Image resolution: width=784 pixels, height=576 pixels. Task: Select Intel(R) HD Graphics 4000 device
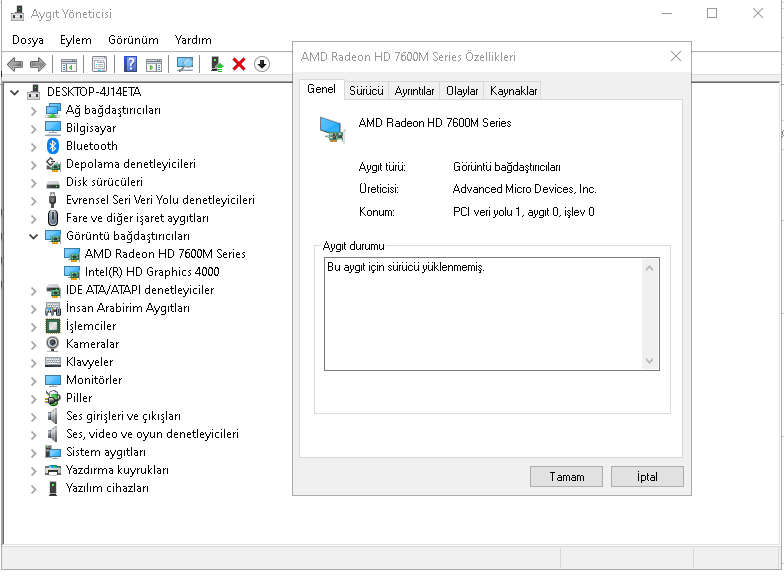[x=152, y=272]
